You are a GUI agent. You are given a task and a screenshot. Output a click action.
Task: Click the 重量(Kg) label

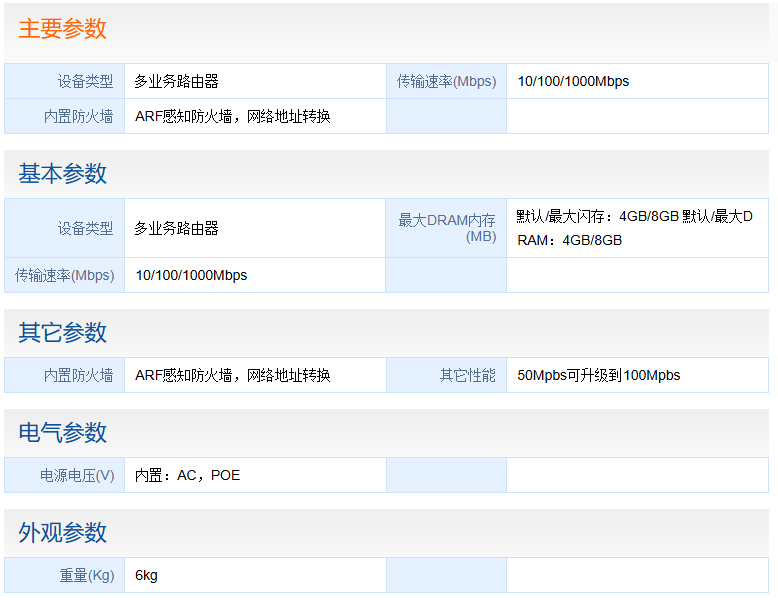[x=87, y=576]
